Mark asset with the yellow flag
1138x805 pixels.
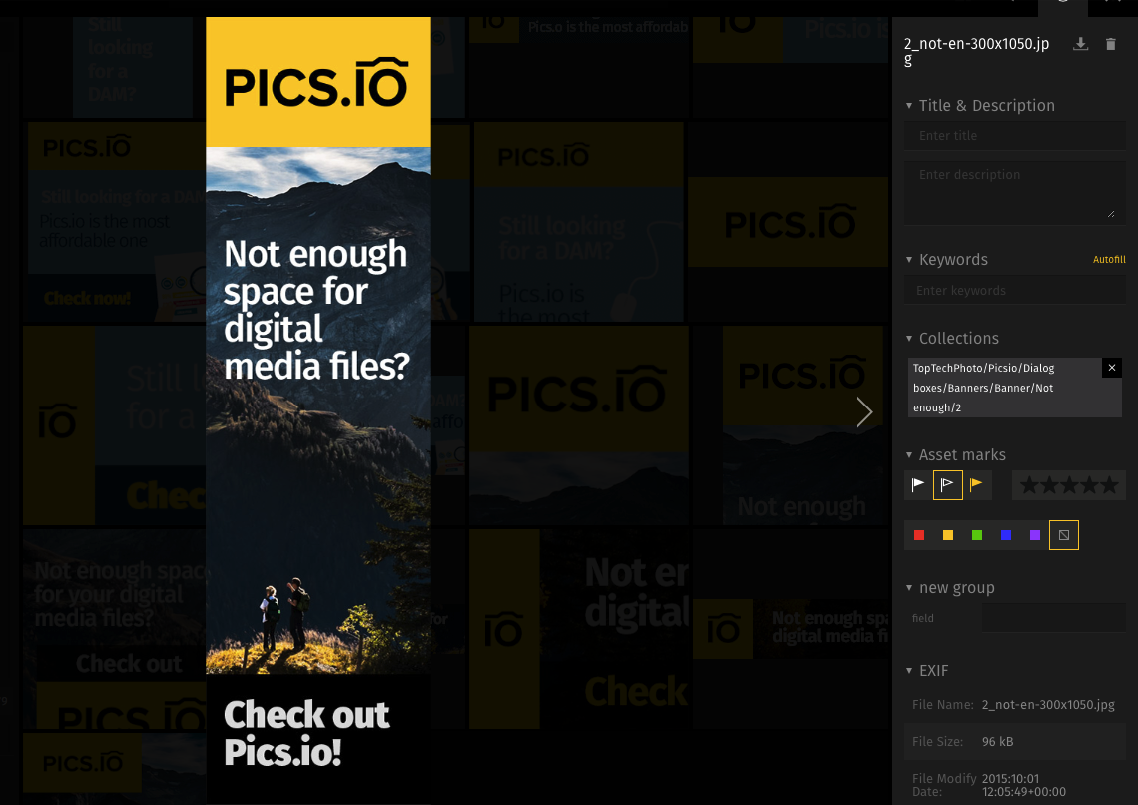coord(976,485)
